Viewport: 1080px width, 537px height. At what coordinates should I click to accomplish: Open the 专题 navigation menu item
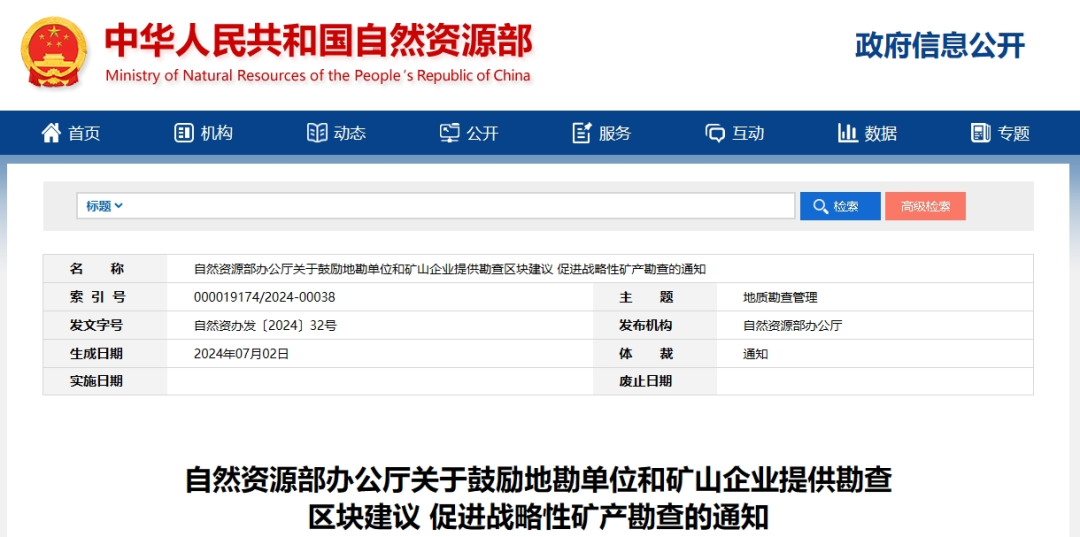(x=1013, y=133)
